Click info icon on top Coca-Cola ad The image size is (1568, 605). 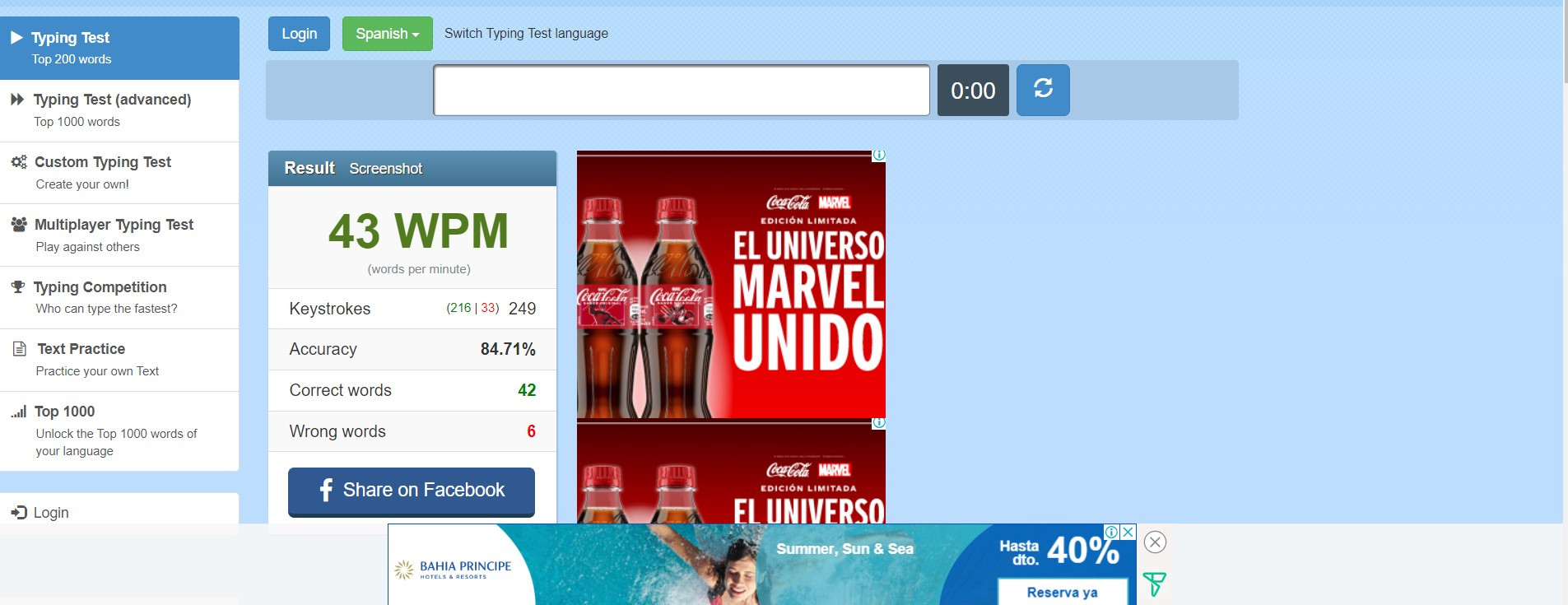click(879, 155)
